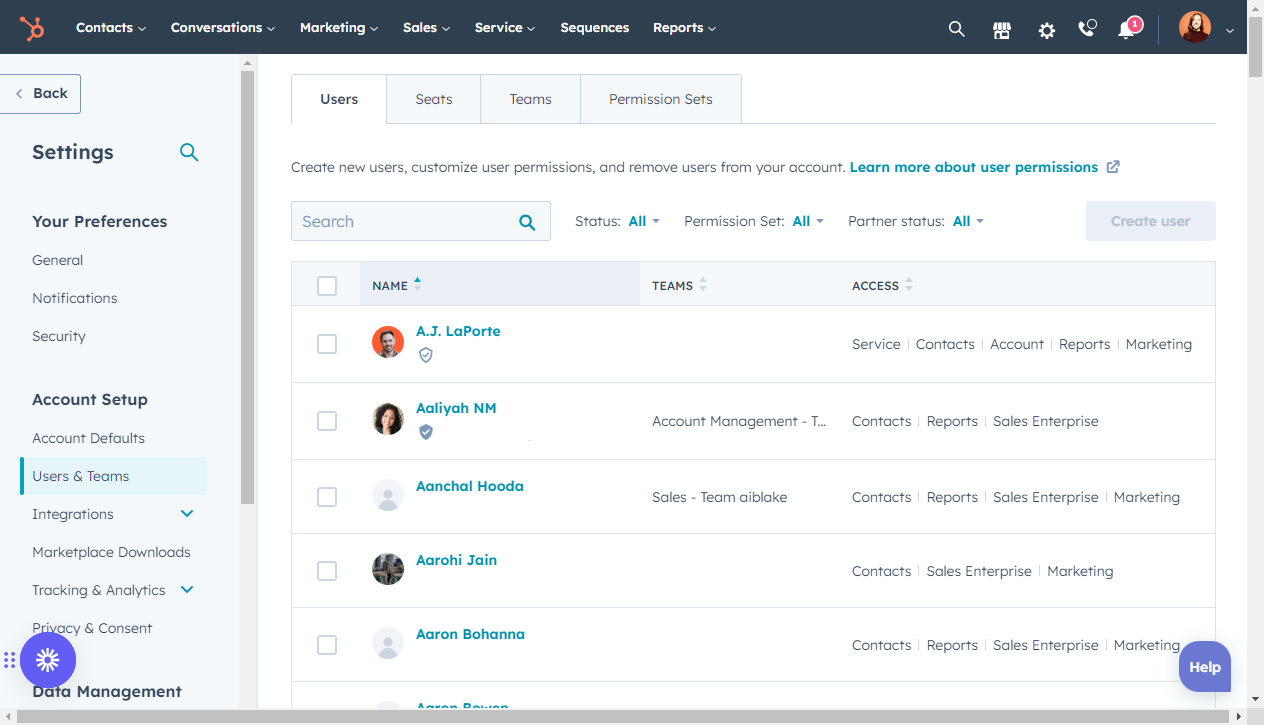This screenshot has height=725, width=1264.
Task: Click into the user Search field
Action: point(421,221)
